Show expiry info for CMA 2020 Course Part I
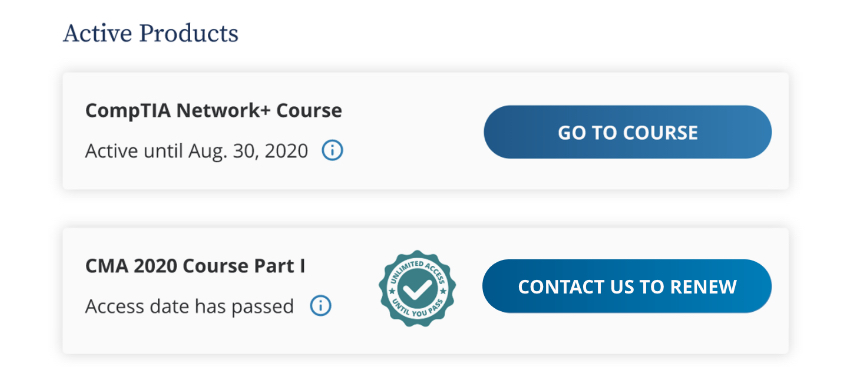The height and width of the screenshot is (378, 850). pos(320,306)
